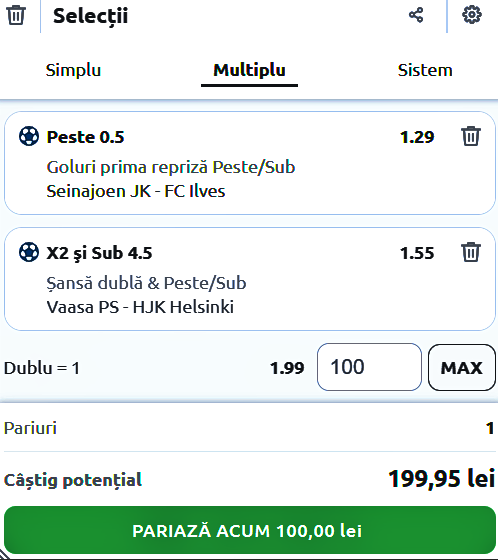Open the Sistem tab
The image size is (498, 560).
point(425,70)
